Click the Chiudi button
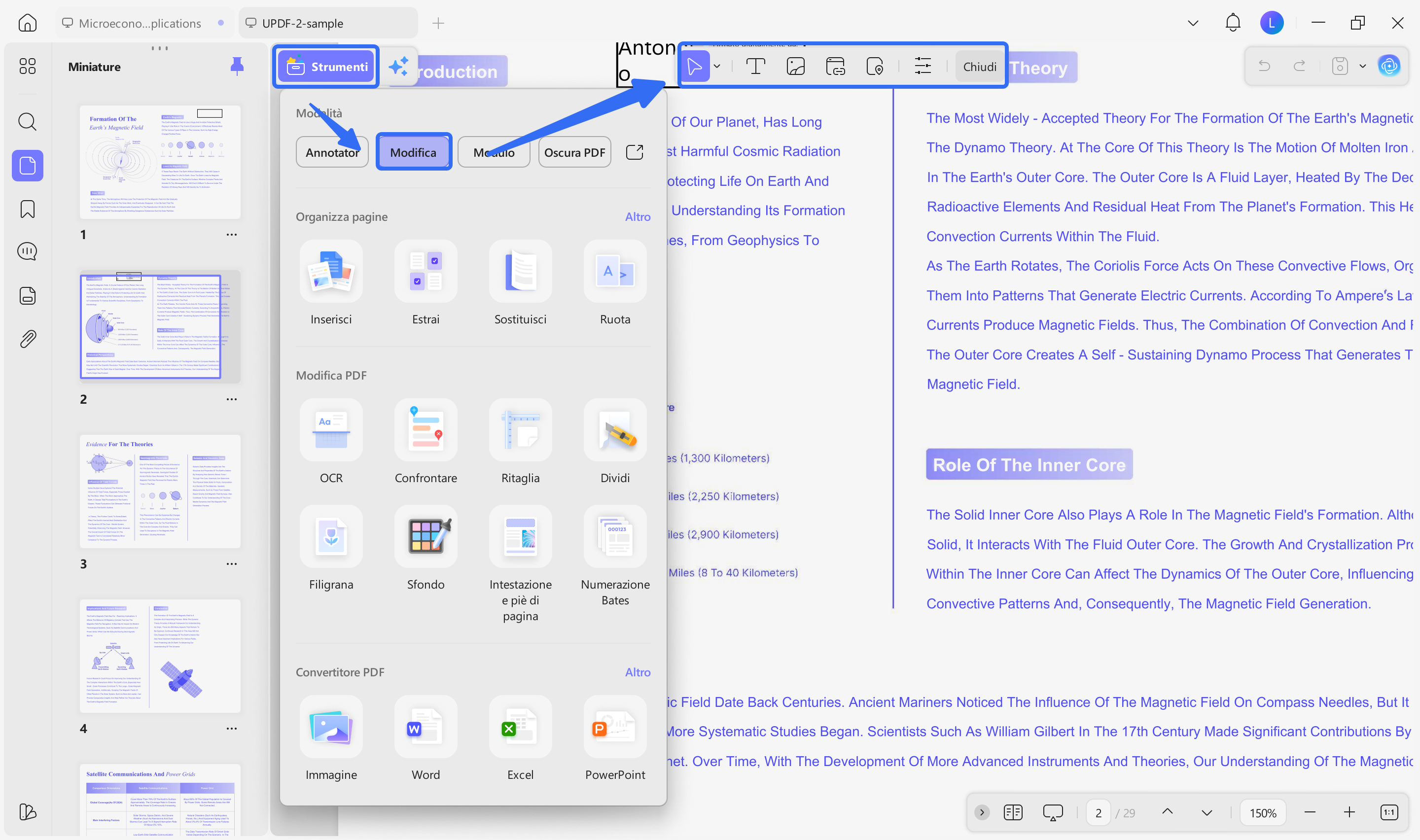 (980, 66)
